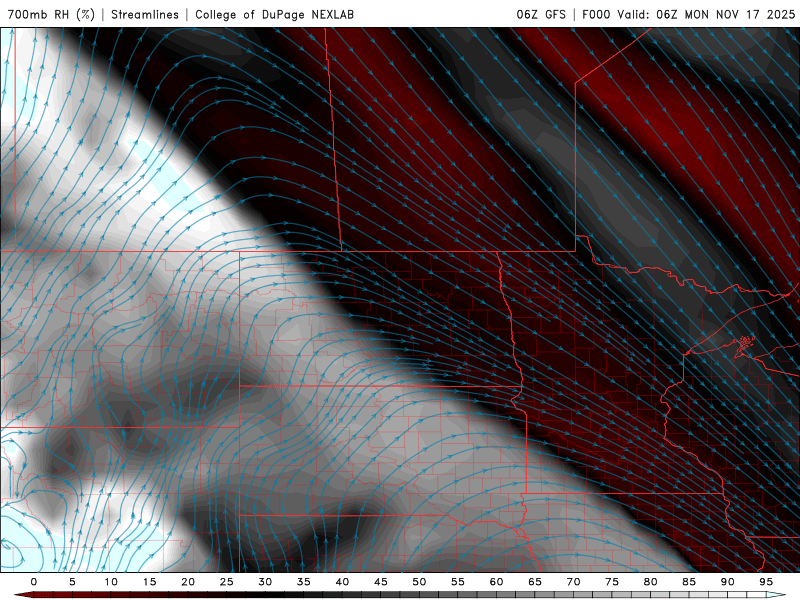Click the '95' value on the RH scale

pyautogui.click(x=766, y=582)
